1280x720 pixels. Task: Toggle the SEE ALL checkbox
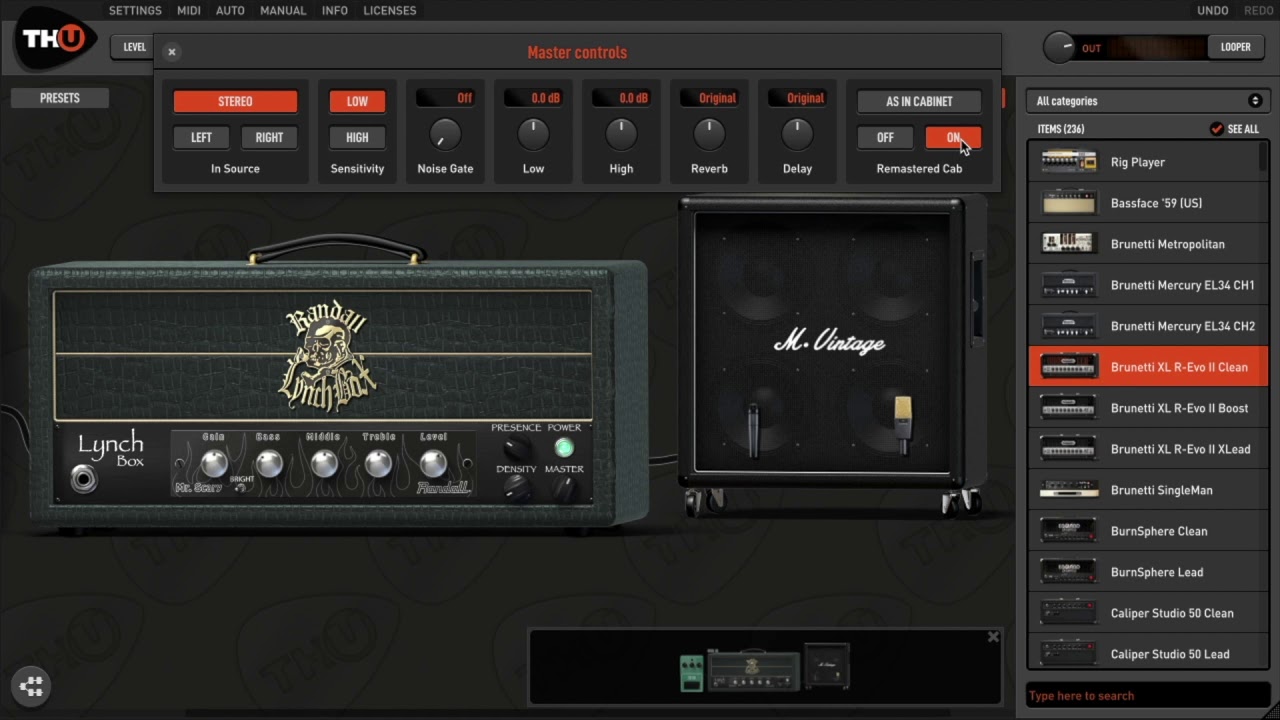[1216, 129]
